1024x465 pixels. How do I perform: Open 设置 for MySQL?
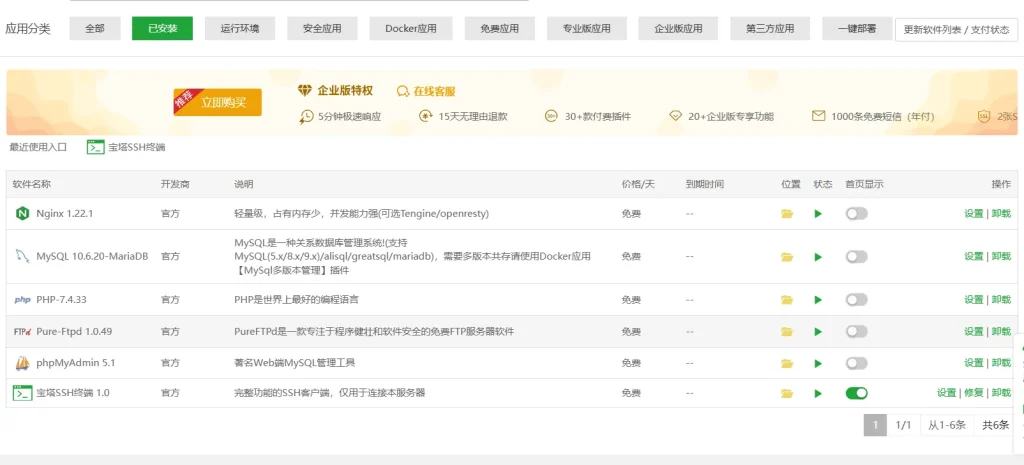tap(973, 257)
